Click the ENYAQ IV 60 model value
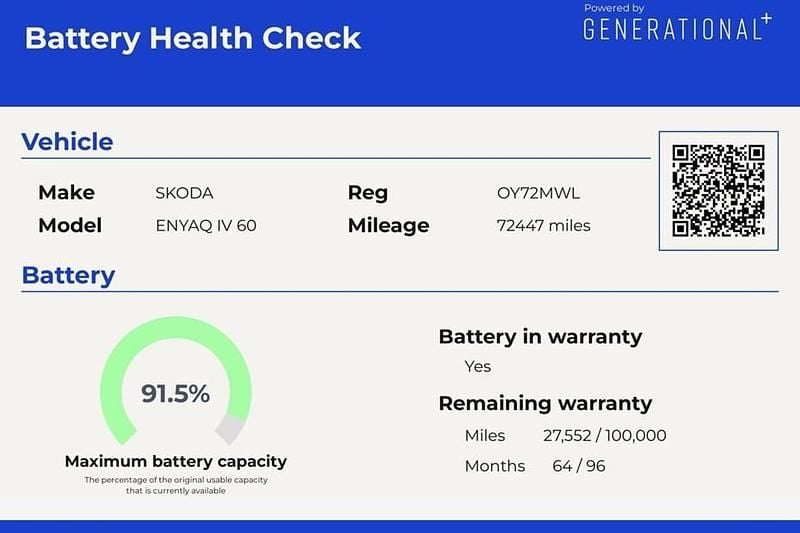 (206, 225)
